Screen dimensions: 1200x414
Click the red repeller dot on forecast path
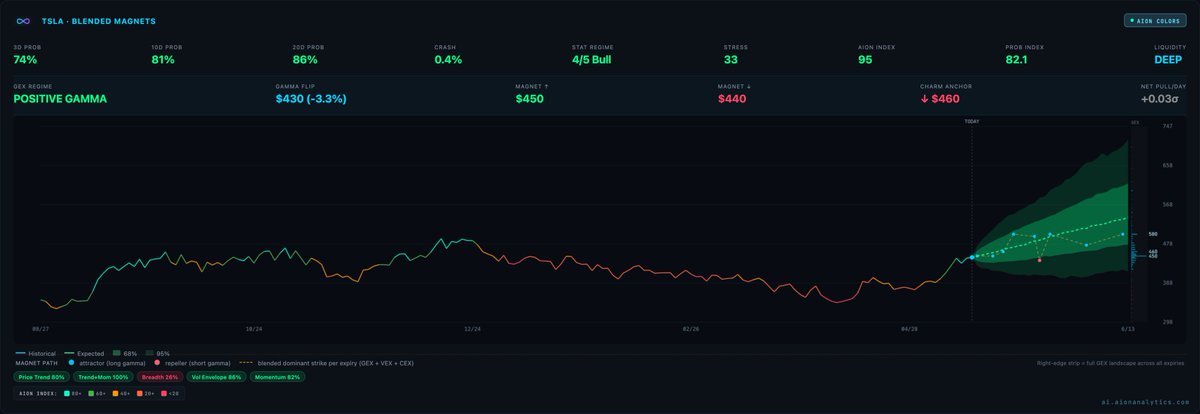(1040, 260)
